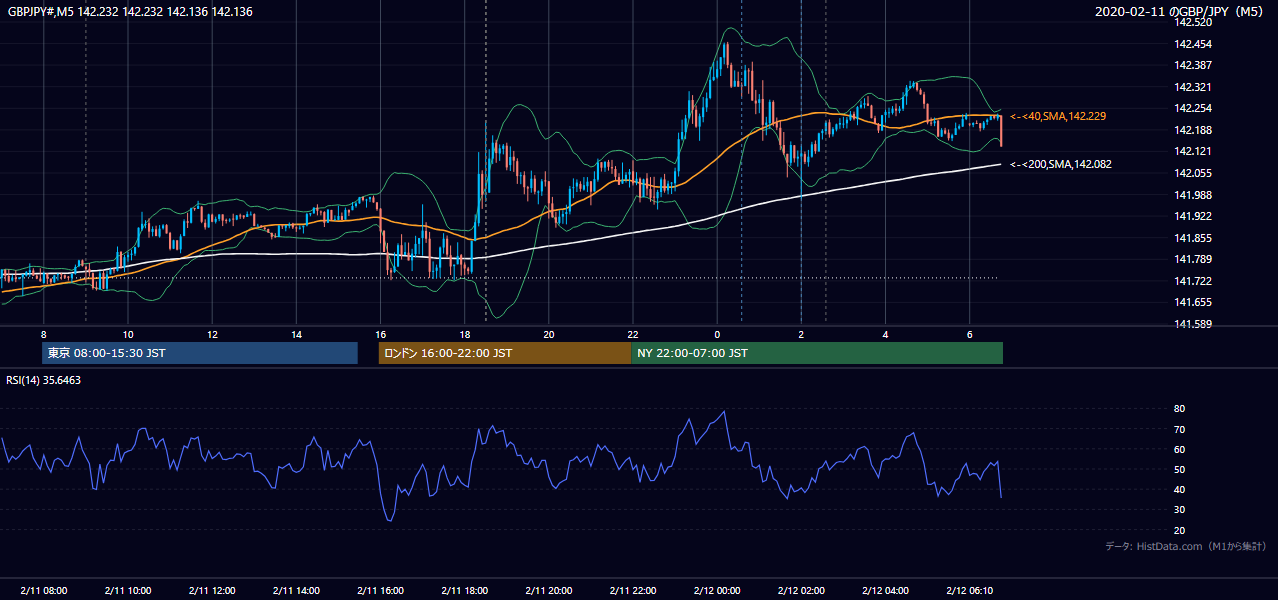This screenshot has width=1278, height=600.
Task: Click RSI scale value 40
Action: 1179,489
